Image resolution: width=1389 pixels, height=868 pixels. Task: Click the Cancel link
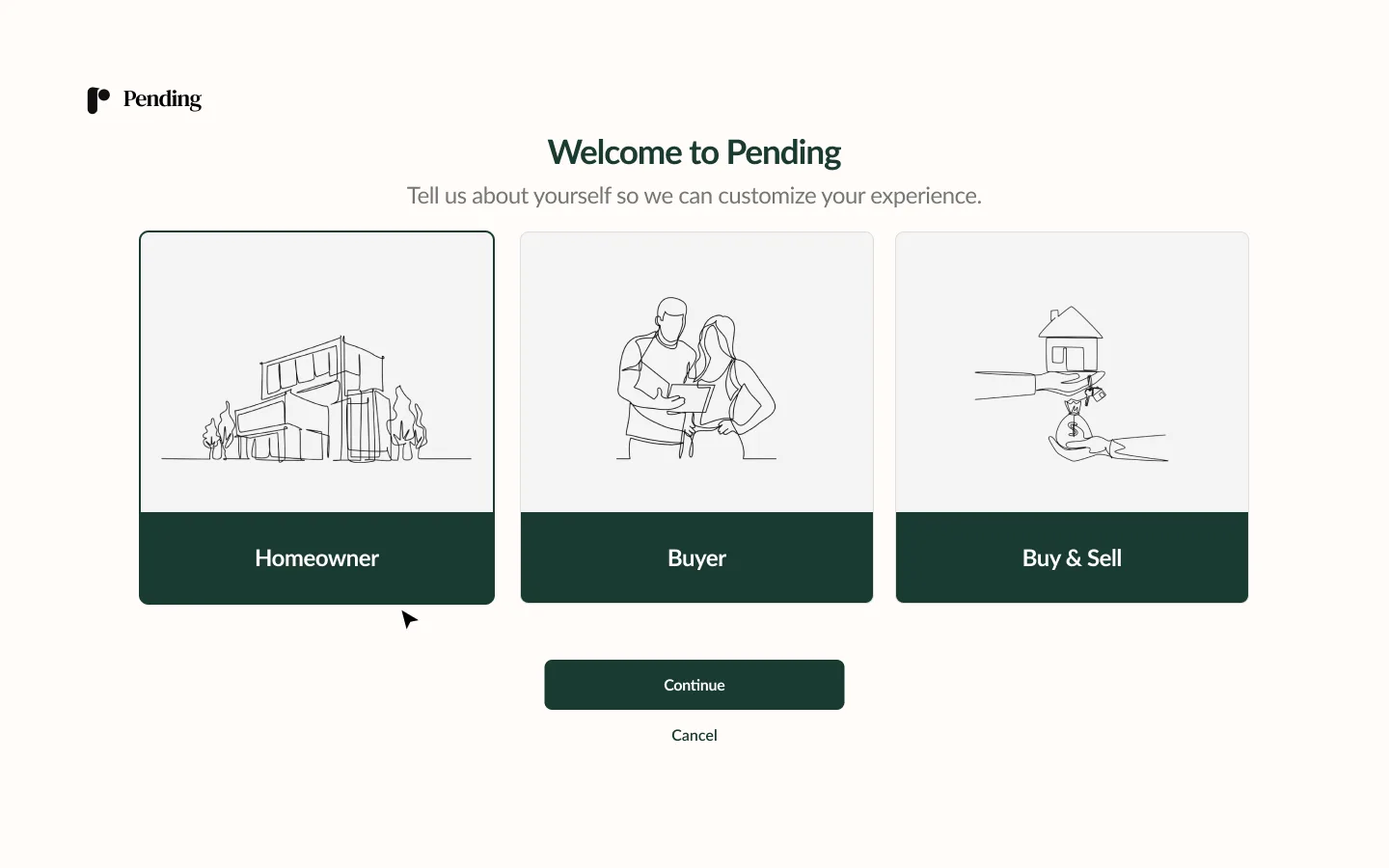(x=694, y=735)
